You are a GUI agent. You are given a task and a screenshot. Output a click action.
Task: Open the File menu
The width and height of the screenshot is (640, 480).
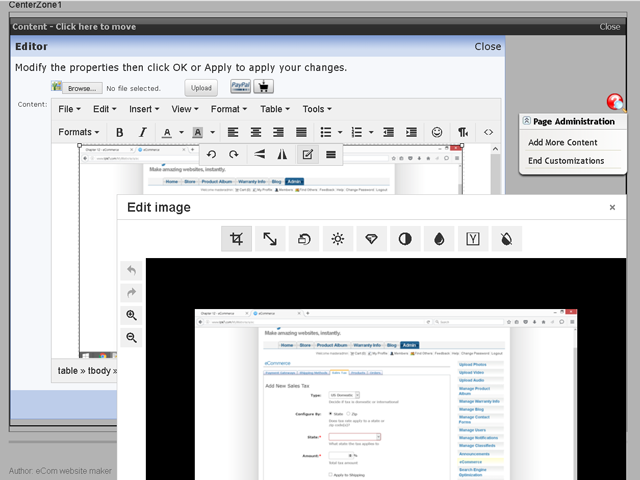tap(69, 109)
